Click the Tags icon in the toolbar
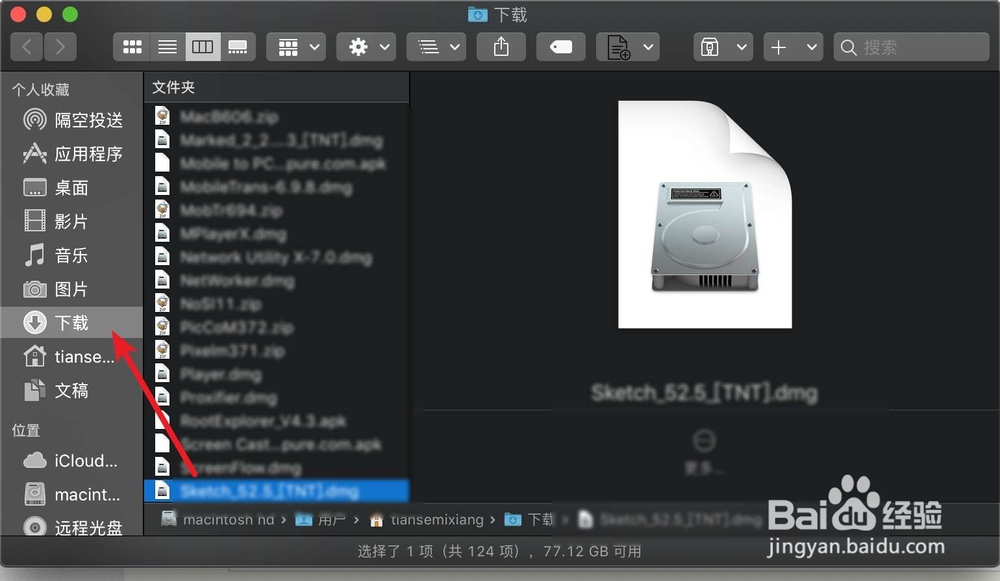This screenshot has width=1000, height=581. tap(560, 46)
